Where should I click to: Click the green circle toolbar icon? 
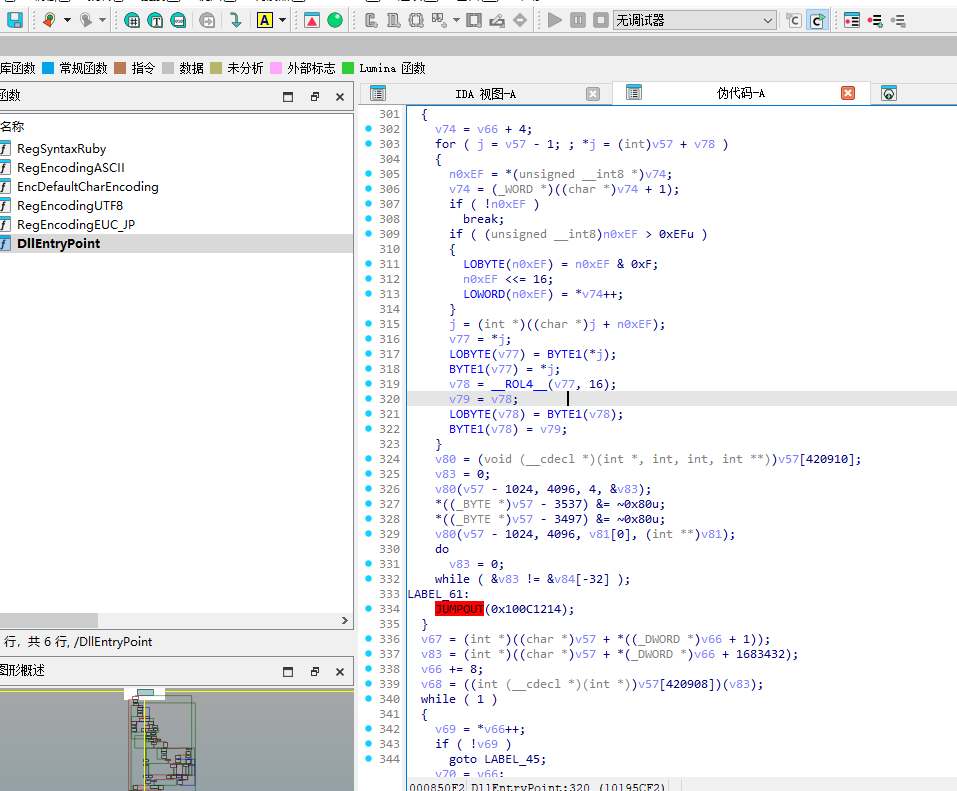tap(335, 20)
